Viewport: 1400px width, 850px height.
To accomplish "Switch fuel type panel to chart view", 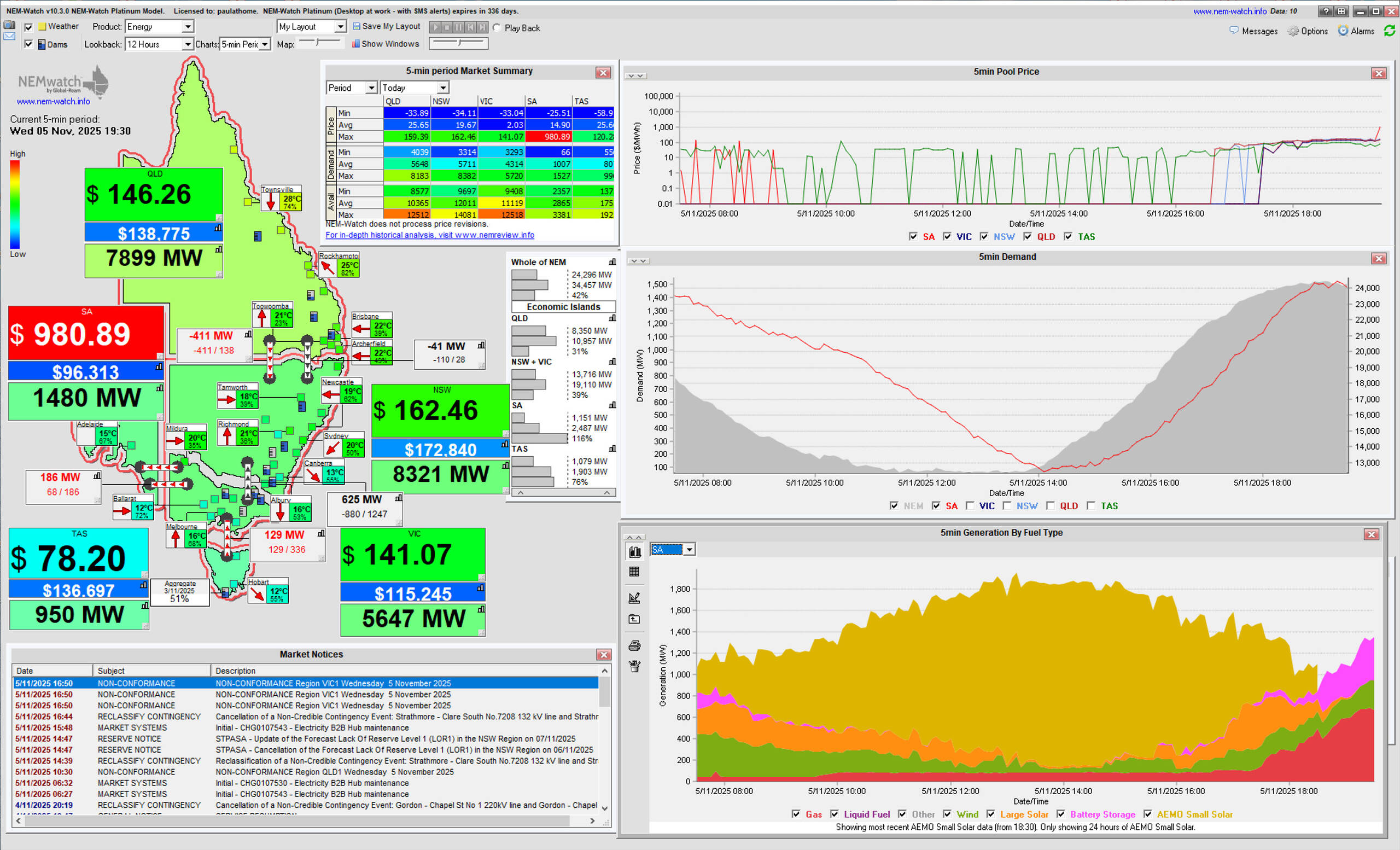I will coord(635,552).
